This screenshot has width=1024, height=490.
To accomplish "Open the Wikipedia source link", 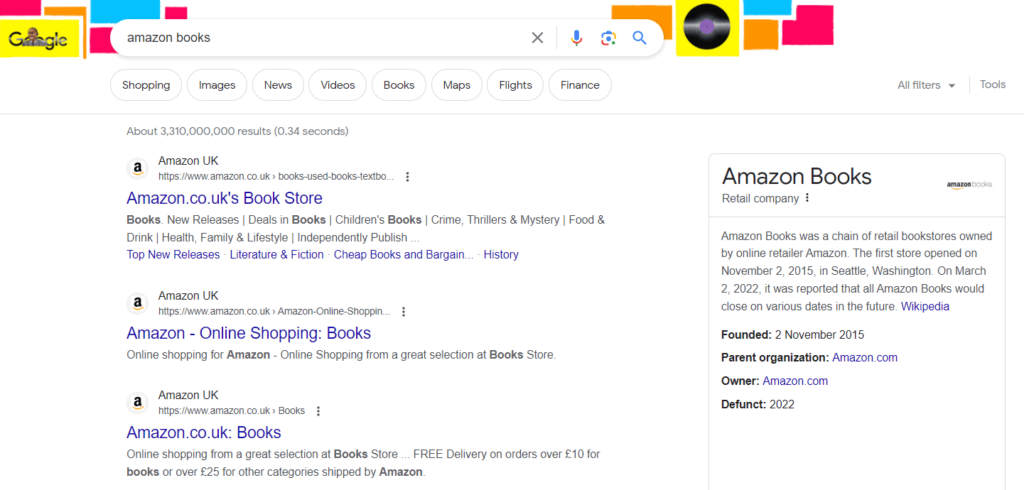I will (925, 306).
